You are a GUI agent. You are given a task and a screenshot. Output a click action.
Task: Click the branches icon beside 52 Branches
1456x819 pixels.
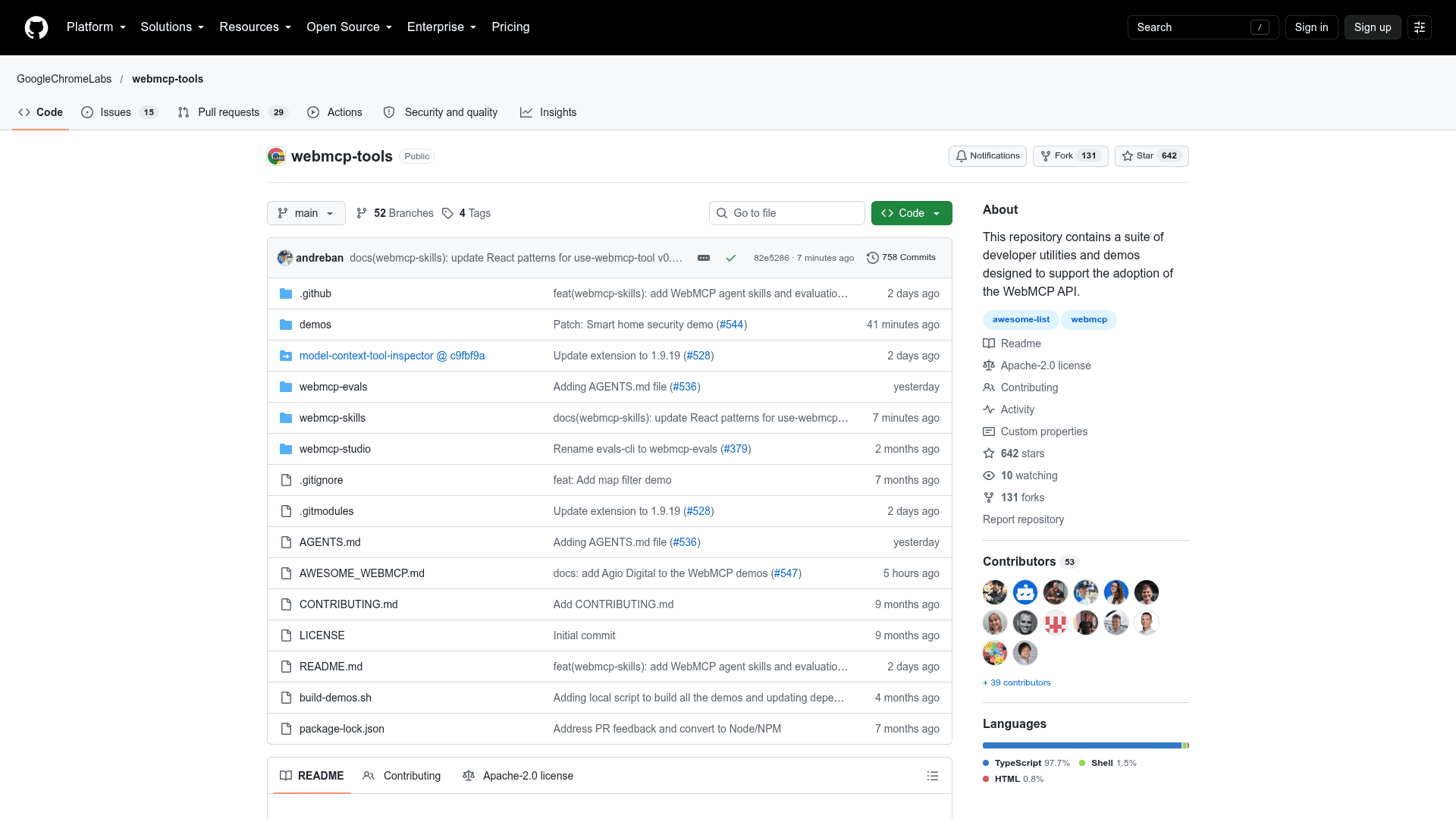362,213
